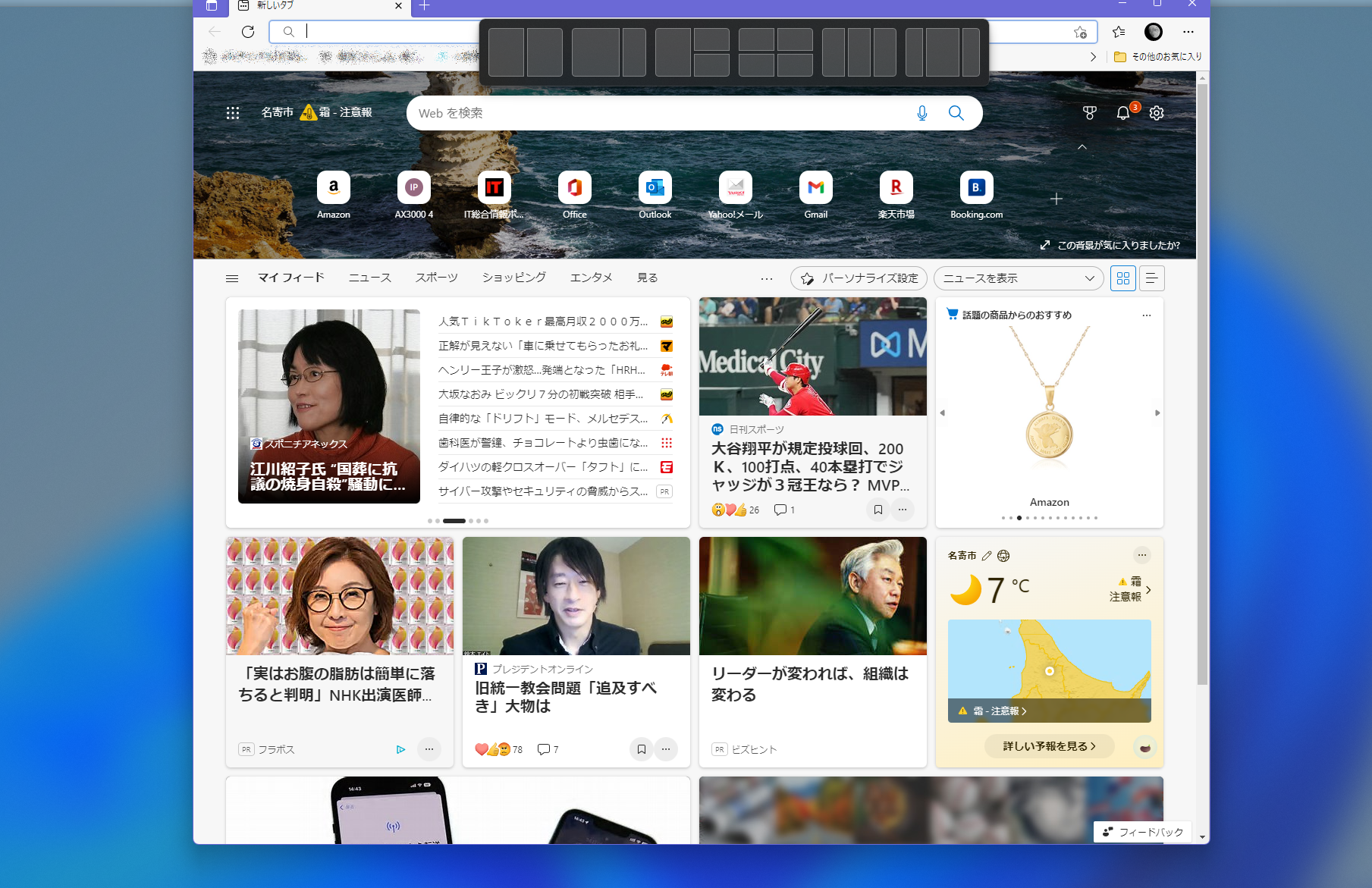Open the favorites list icon in toolbar

1119,32
